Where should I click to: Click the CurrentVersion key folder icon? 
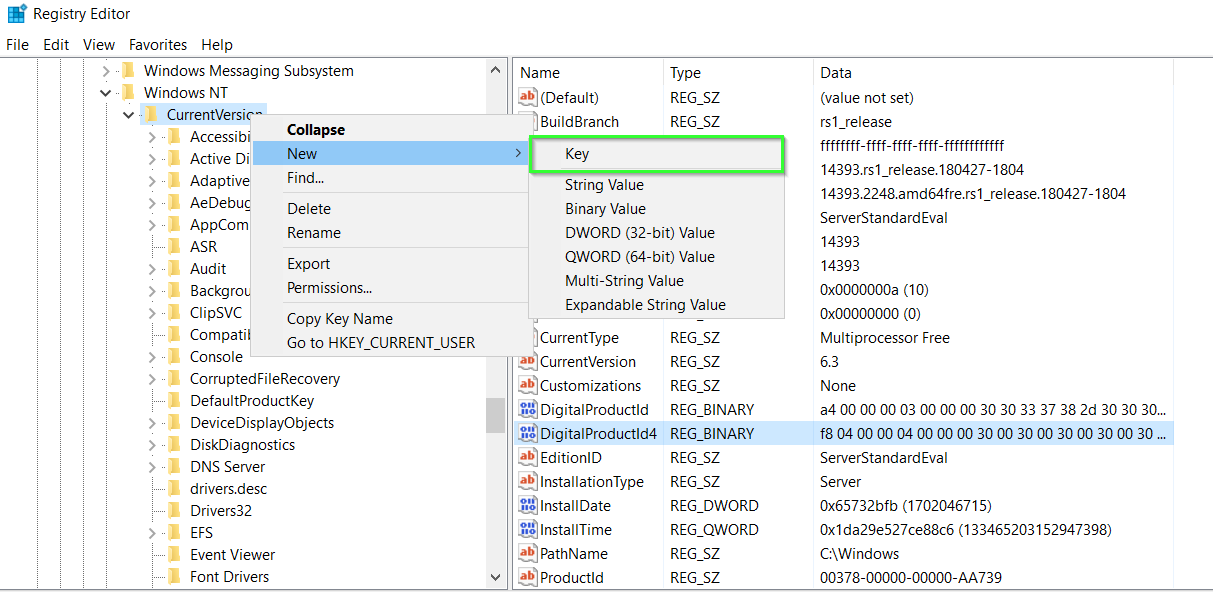pos(151,115)
